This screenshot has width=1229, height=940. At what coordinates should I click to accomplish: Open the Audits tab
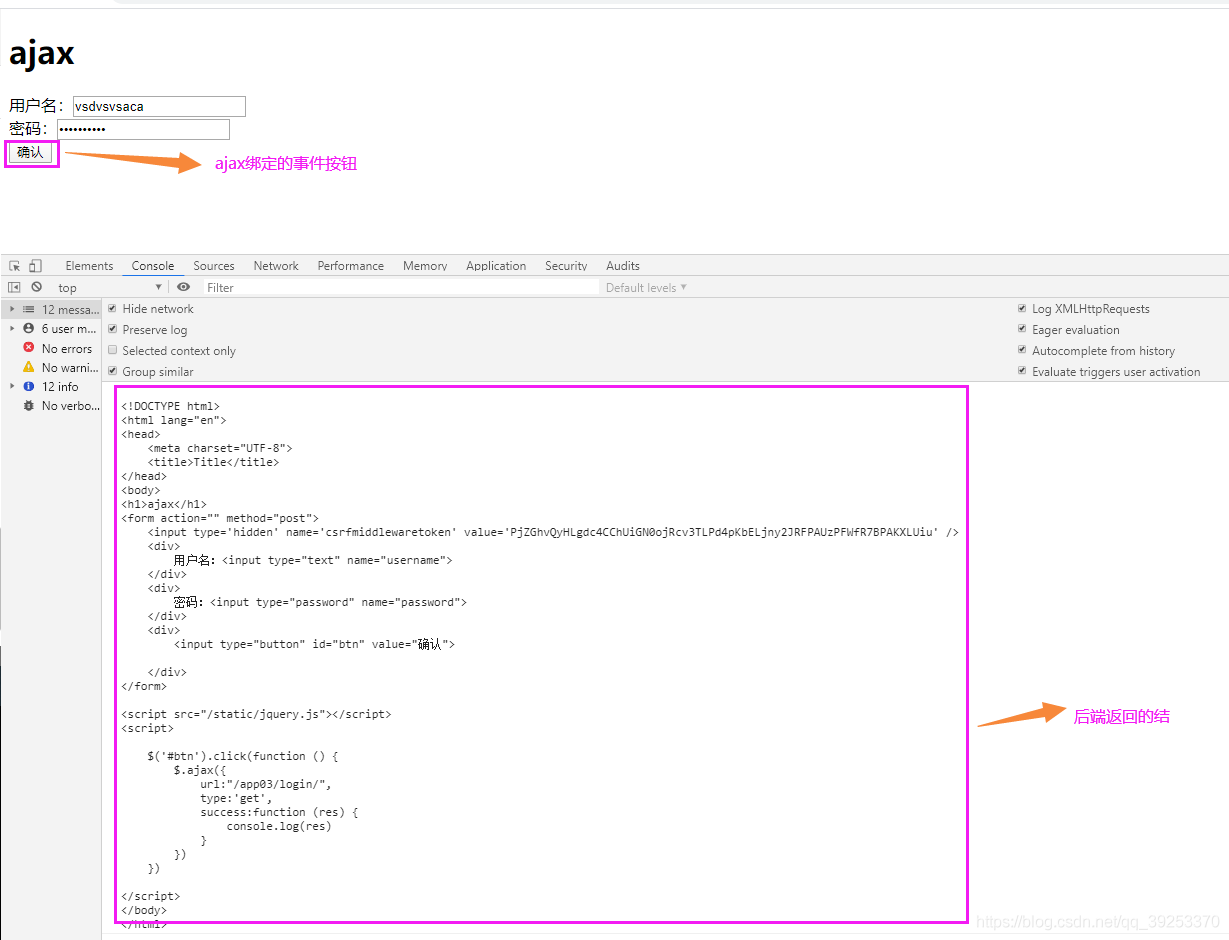tap(623, 266)
